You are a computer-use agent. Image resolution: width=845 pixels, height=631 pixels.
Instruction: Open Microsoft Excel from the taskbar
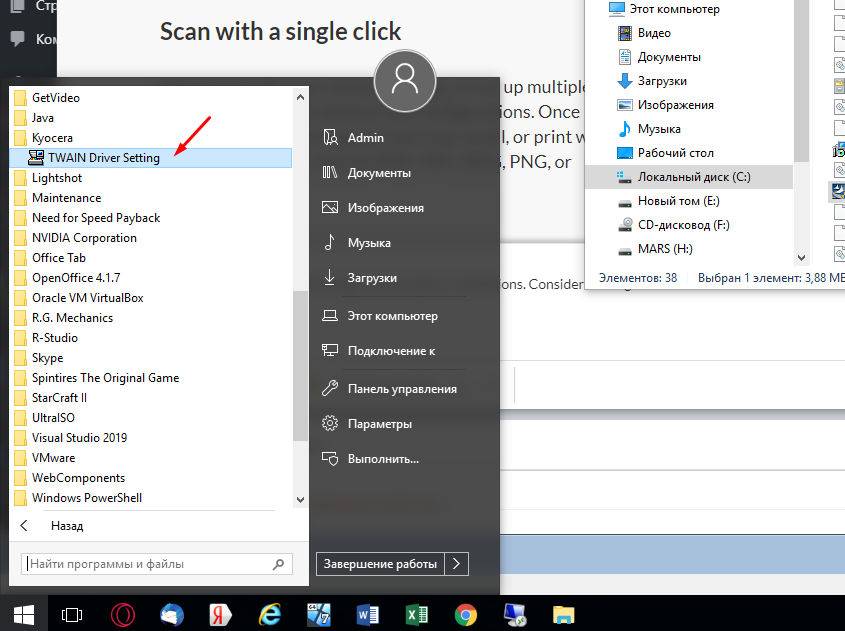coord(417,614)
